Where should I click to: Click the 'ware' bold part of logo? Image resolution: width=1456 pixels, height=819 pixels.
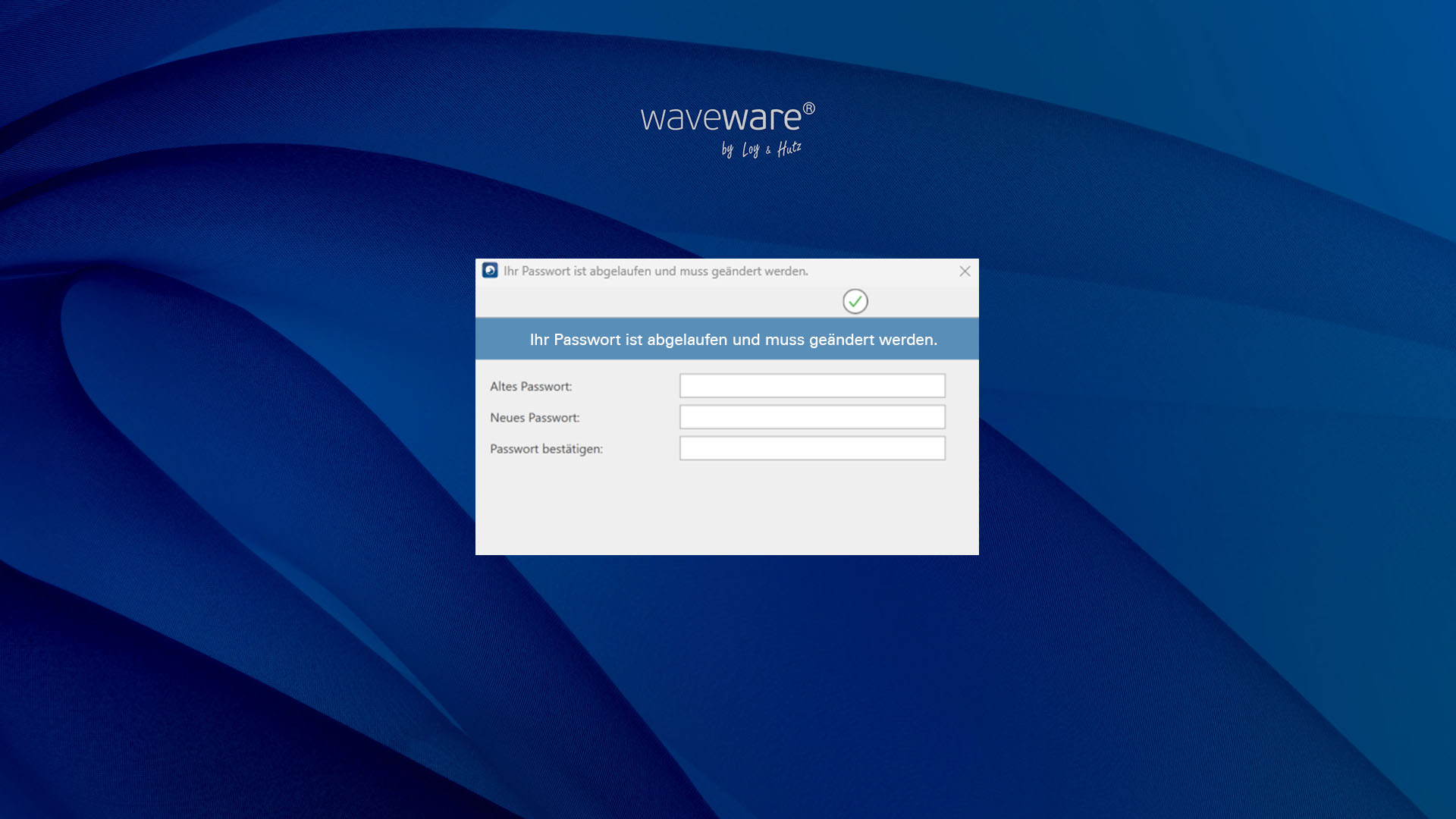[x=761, y=119]
